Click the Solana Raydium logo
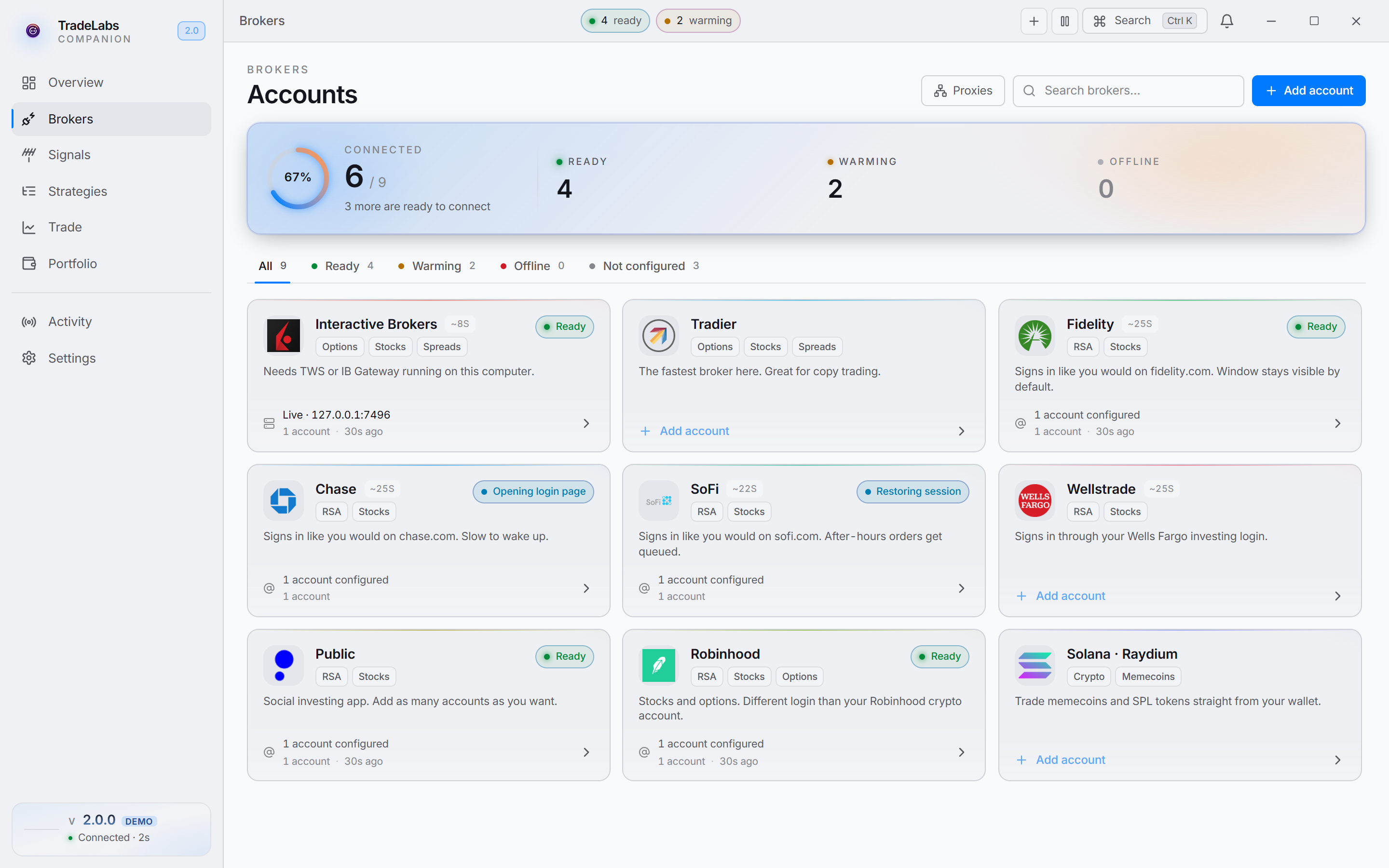Image resolution: width=1389 pixels, height=868 pixels. [1035, 665]
